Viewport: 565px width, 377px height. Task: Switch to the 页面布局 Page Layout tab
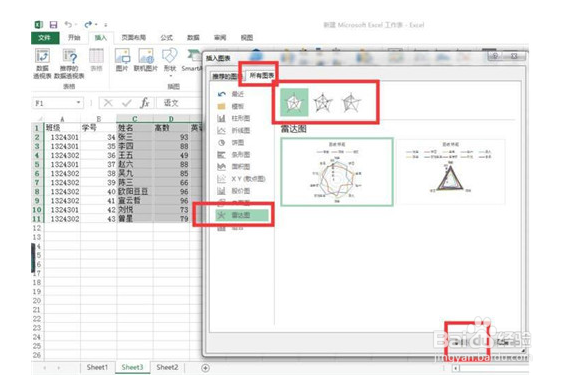(x=133, y=37)
